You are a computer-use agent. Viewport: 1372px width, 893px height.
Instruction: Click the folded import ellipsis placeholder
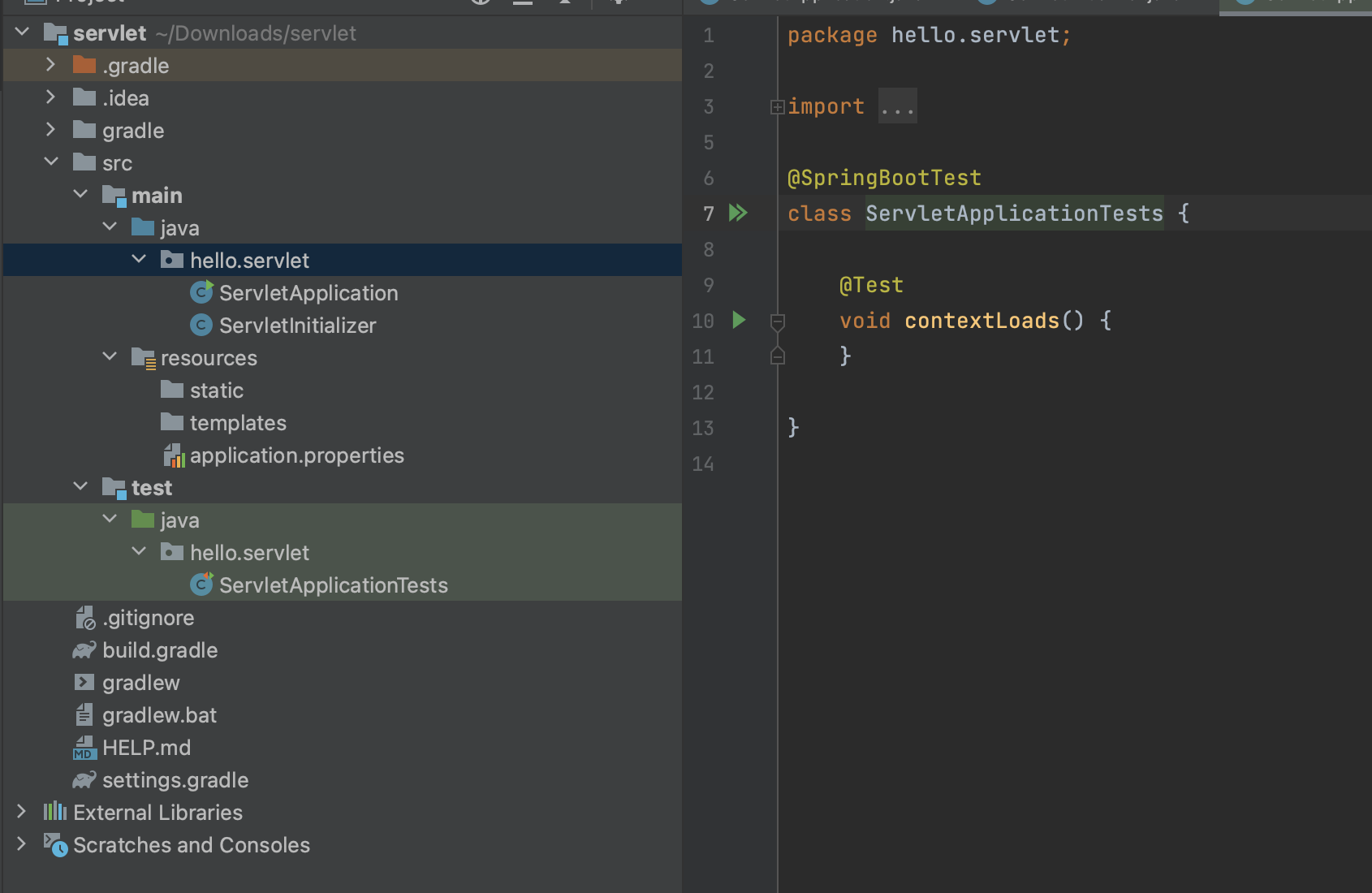(x=898, y=106)
